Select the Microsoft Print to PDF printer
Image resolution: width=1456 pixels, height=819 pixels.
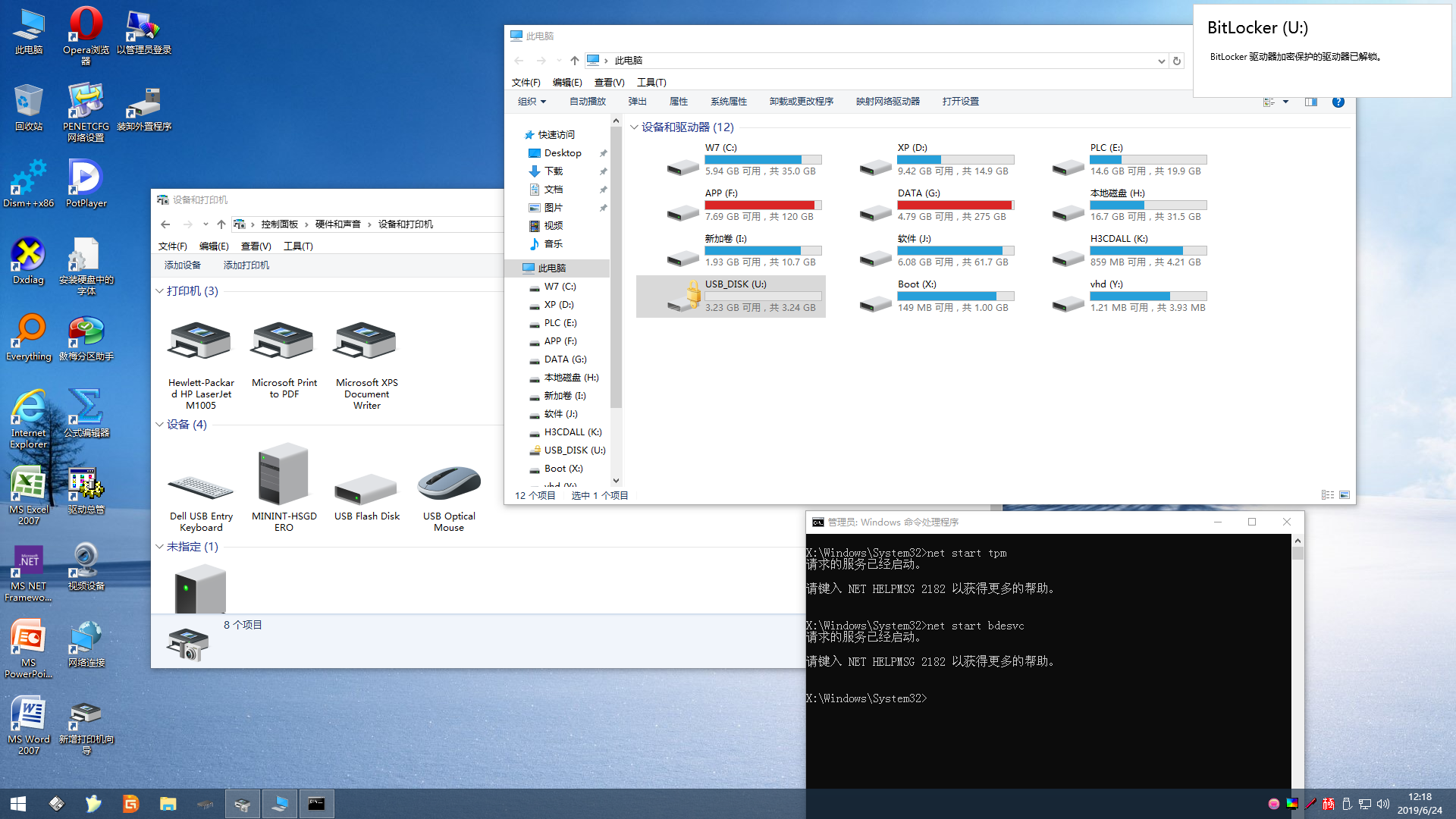click(284, 360)
